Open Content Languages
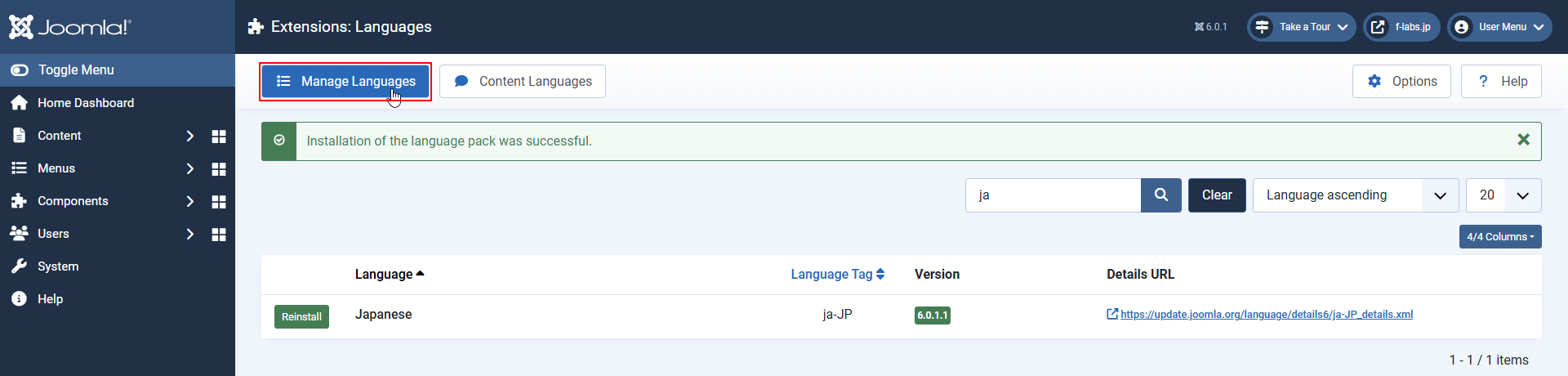Viewport: 1568px width, 376px height. (x=523, y=82)
